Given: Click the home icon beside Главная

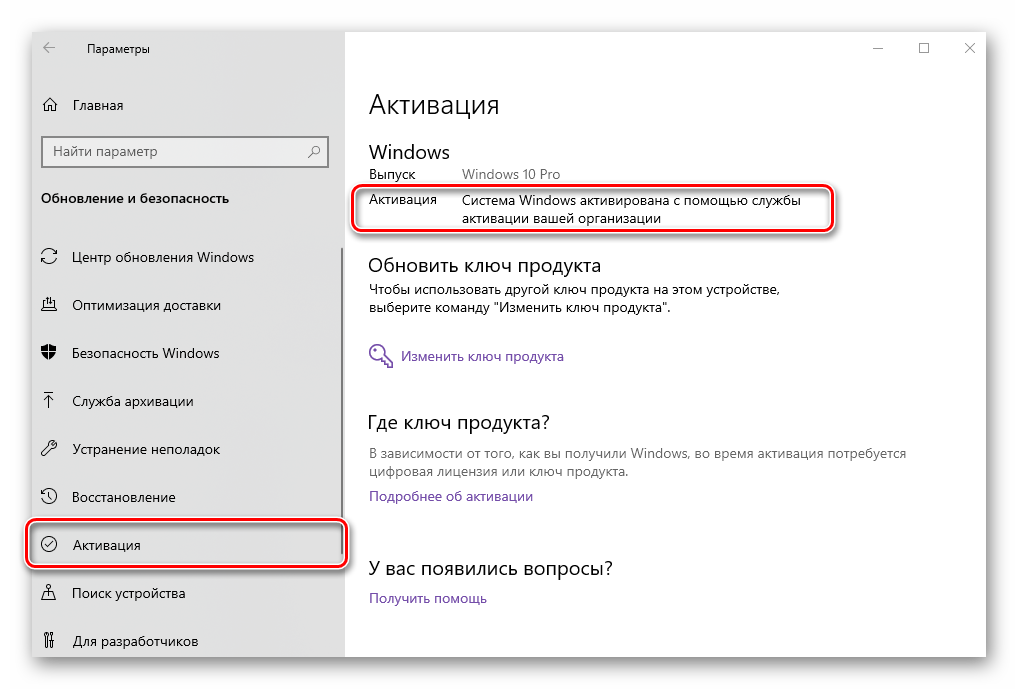Looking at the screenshot, I should coord(50,105).
